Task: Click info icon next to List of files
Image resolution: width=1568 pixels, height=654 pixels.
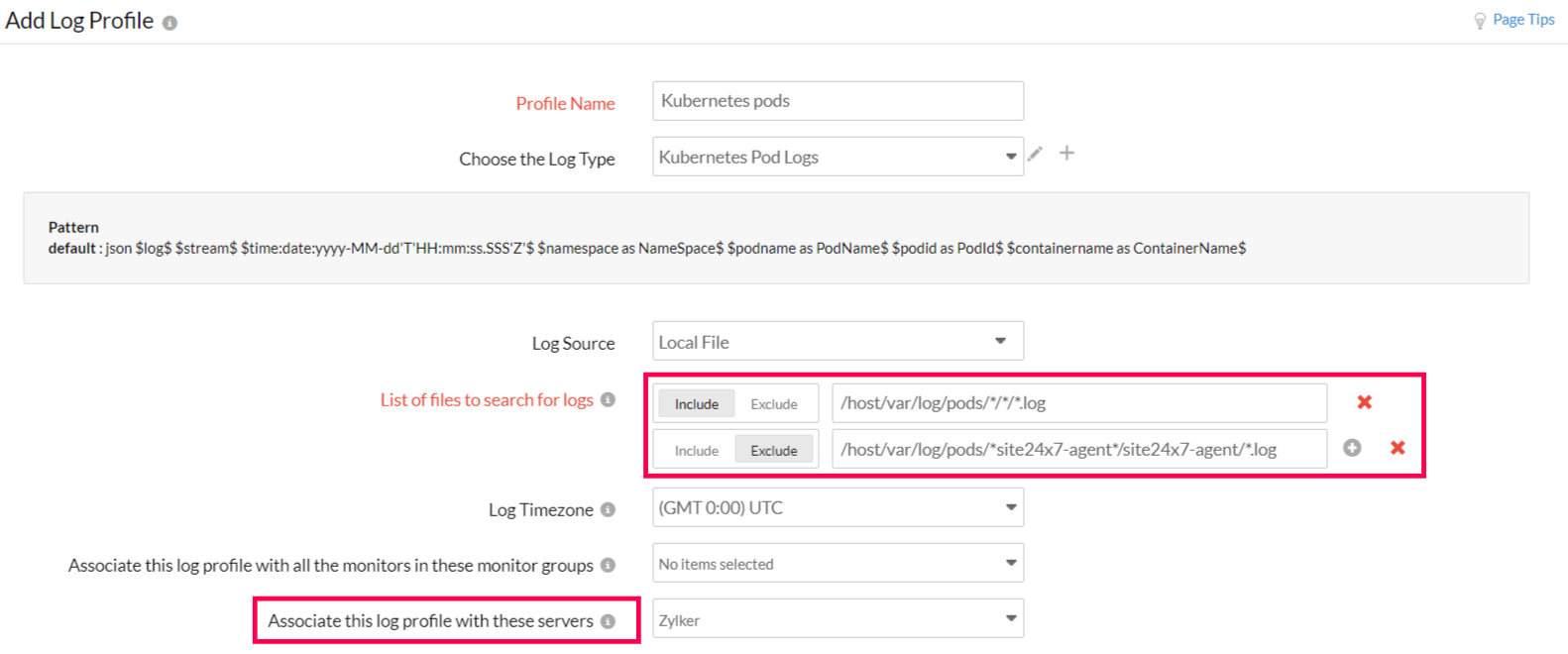Action: coord(608,399)
